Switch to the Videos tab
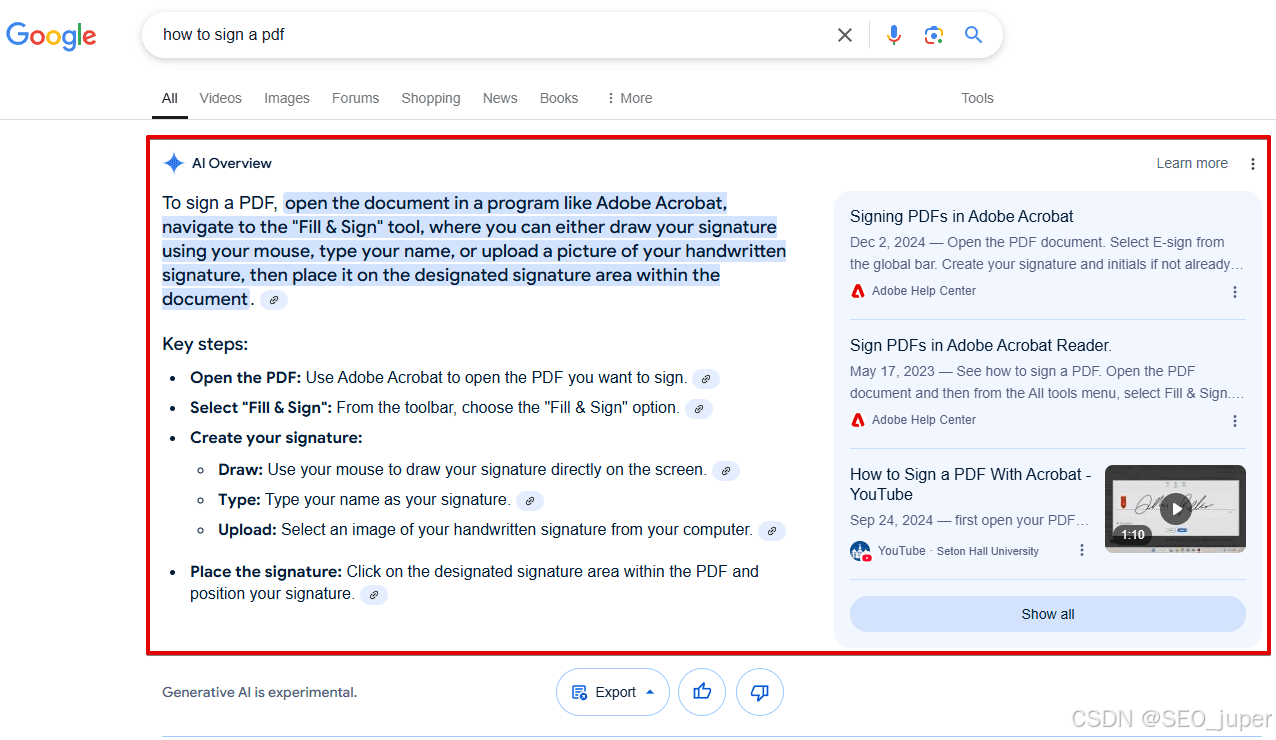Image resolution: width=1276 pixels, height=740 pixels. (221, 98)
